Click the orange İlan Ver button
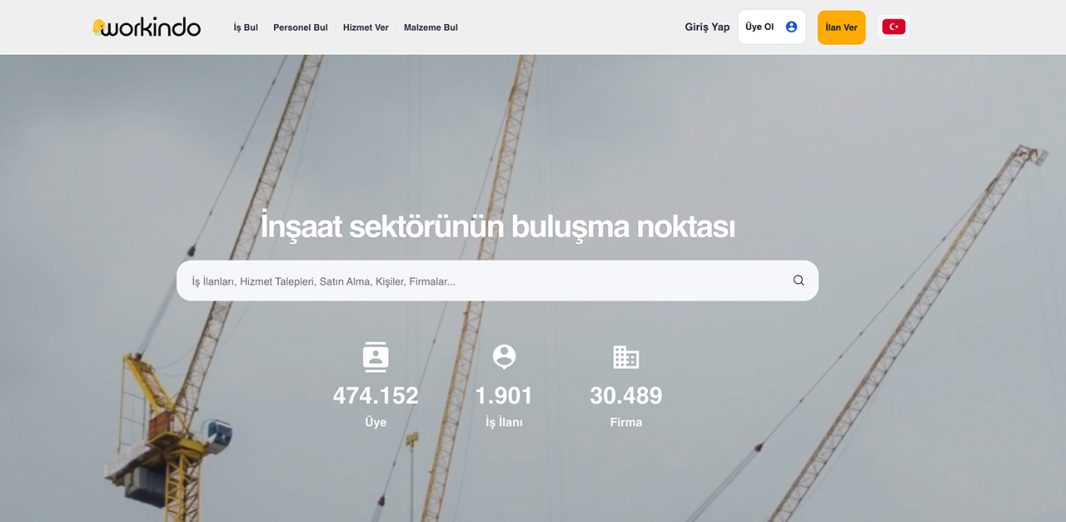The height and width of the screenshot is (522, 1066). (842, 27)
